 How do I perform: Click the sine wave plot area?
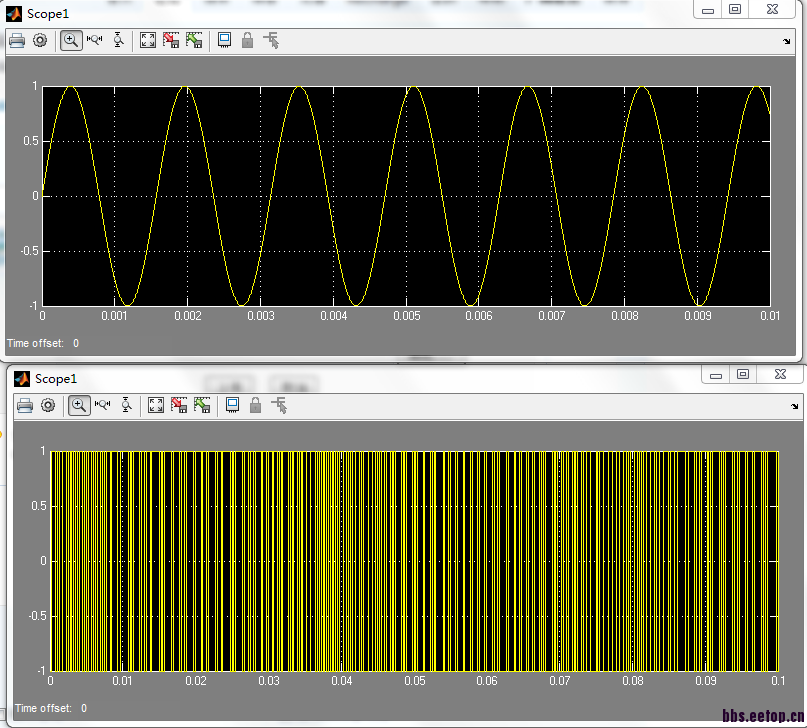[406, 195]
